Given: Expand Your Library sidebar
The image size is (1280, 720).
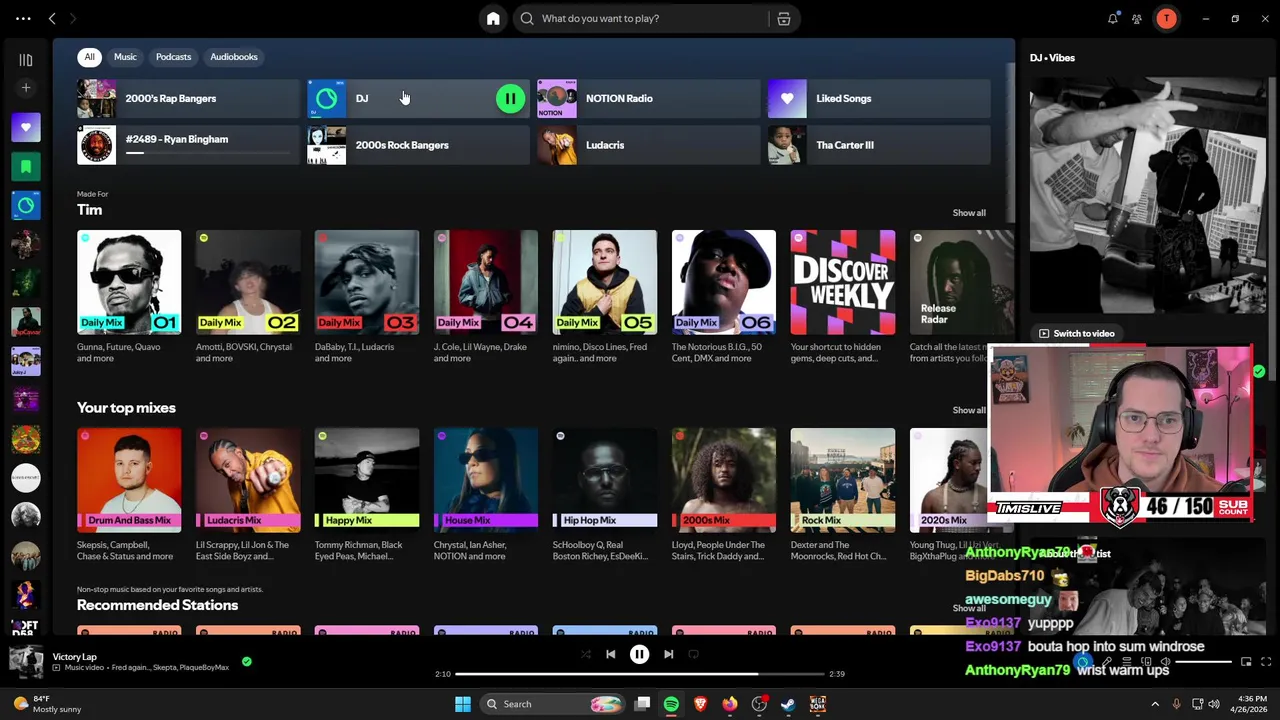Looking at the screenshot, I should 26,60.
